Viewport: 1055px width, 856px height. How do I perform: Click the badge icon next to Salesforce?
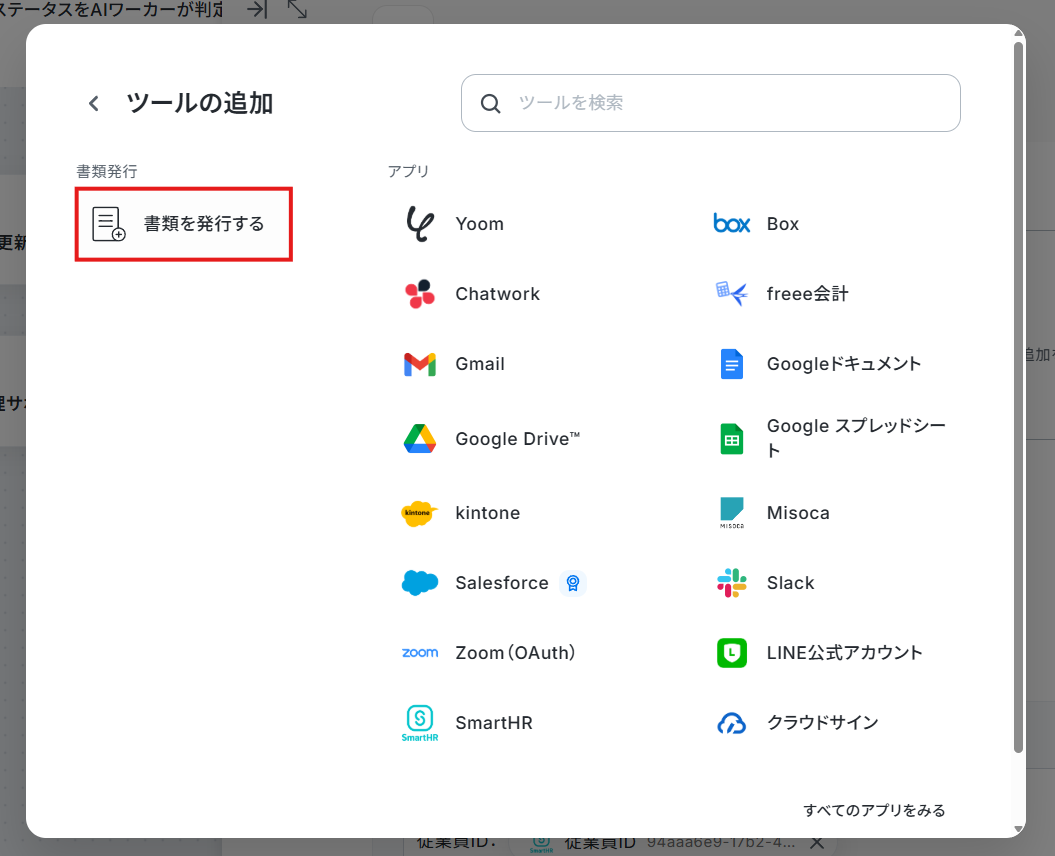573,583
